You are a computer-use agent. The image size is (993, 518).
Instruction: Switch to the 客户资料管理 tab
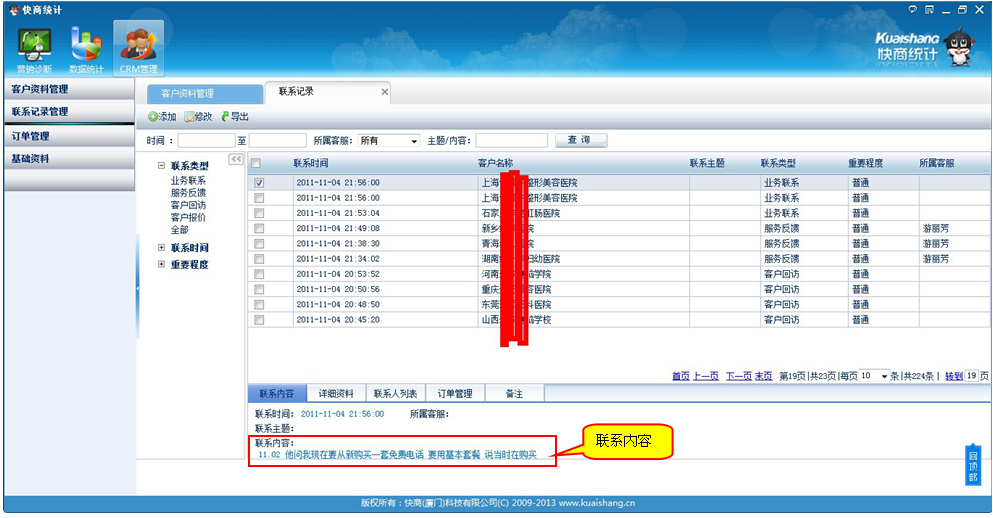[188, 93]
